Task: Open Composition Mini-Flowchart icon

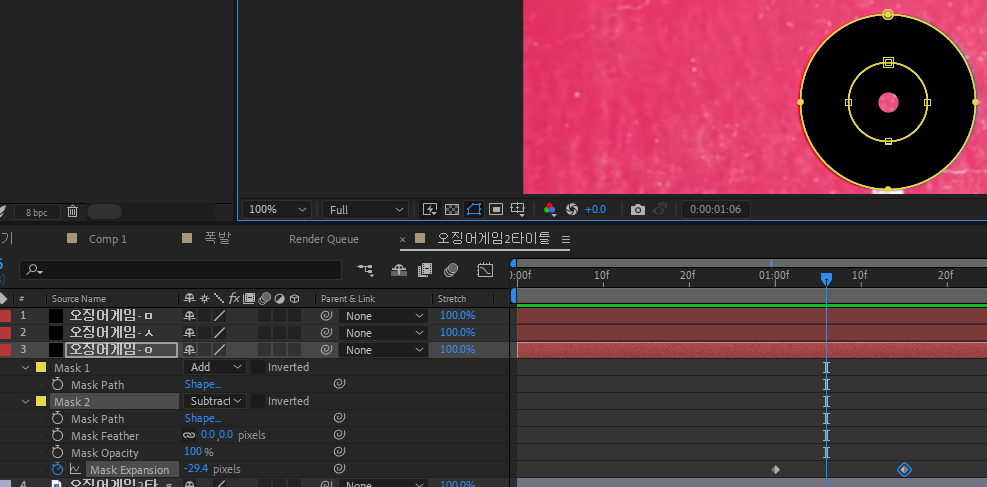Action: 365,270
